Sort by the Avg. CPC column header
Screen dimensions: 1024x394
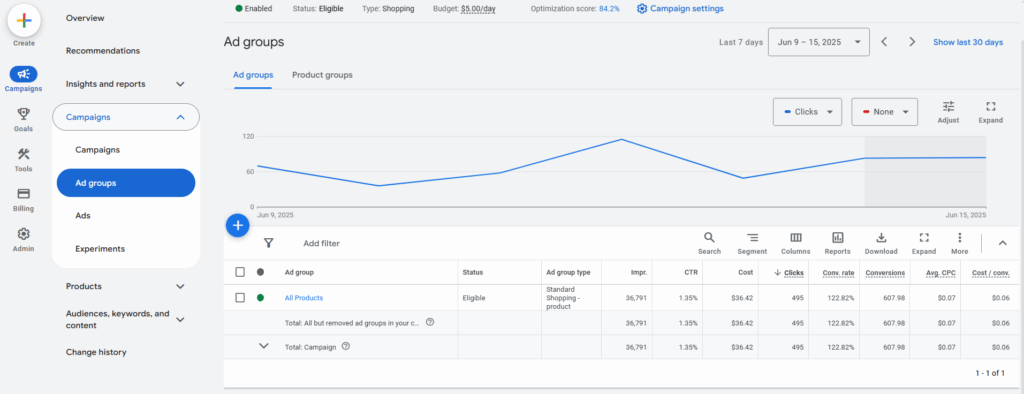click(941, 272)
